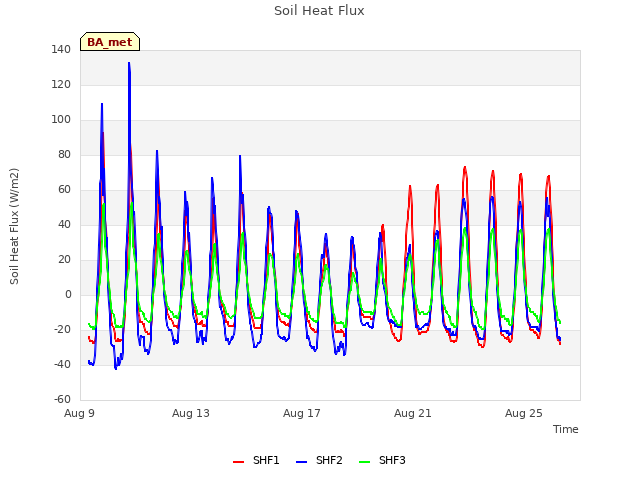Viewport: 640px width, 480px height.
Task: Click the red SHF1 legend swatch
Action: coord(238,461)
